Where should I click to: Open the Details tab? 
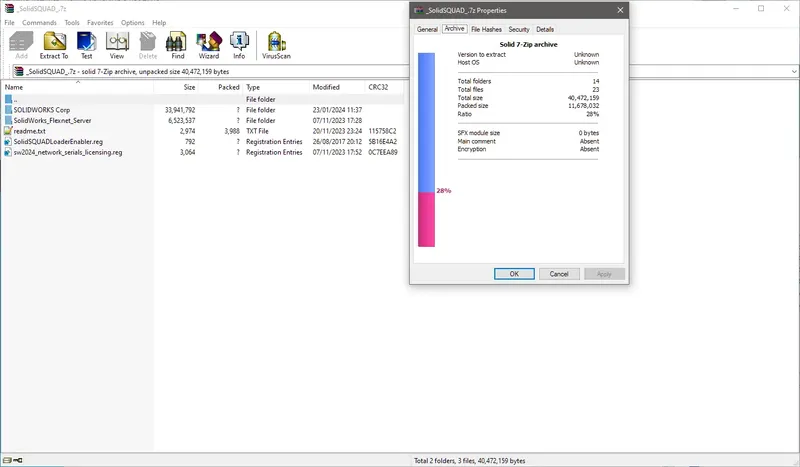click(545, 30)
